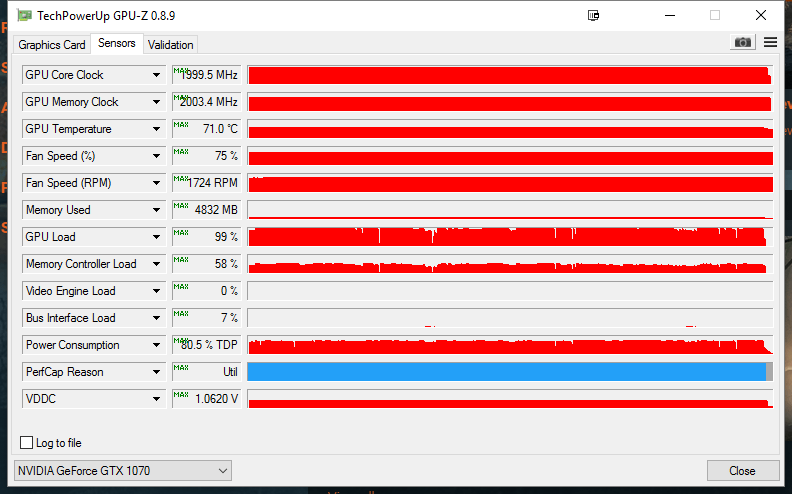Click the MAX indicator for Memory Used
Image resolution: width=792 pixels, height=494 pixels.
[180, 205]
